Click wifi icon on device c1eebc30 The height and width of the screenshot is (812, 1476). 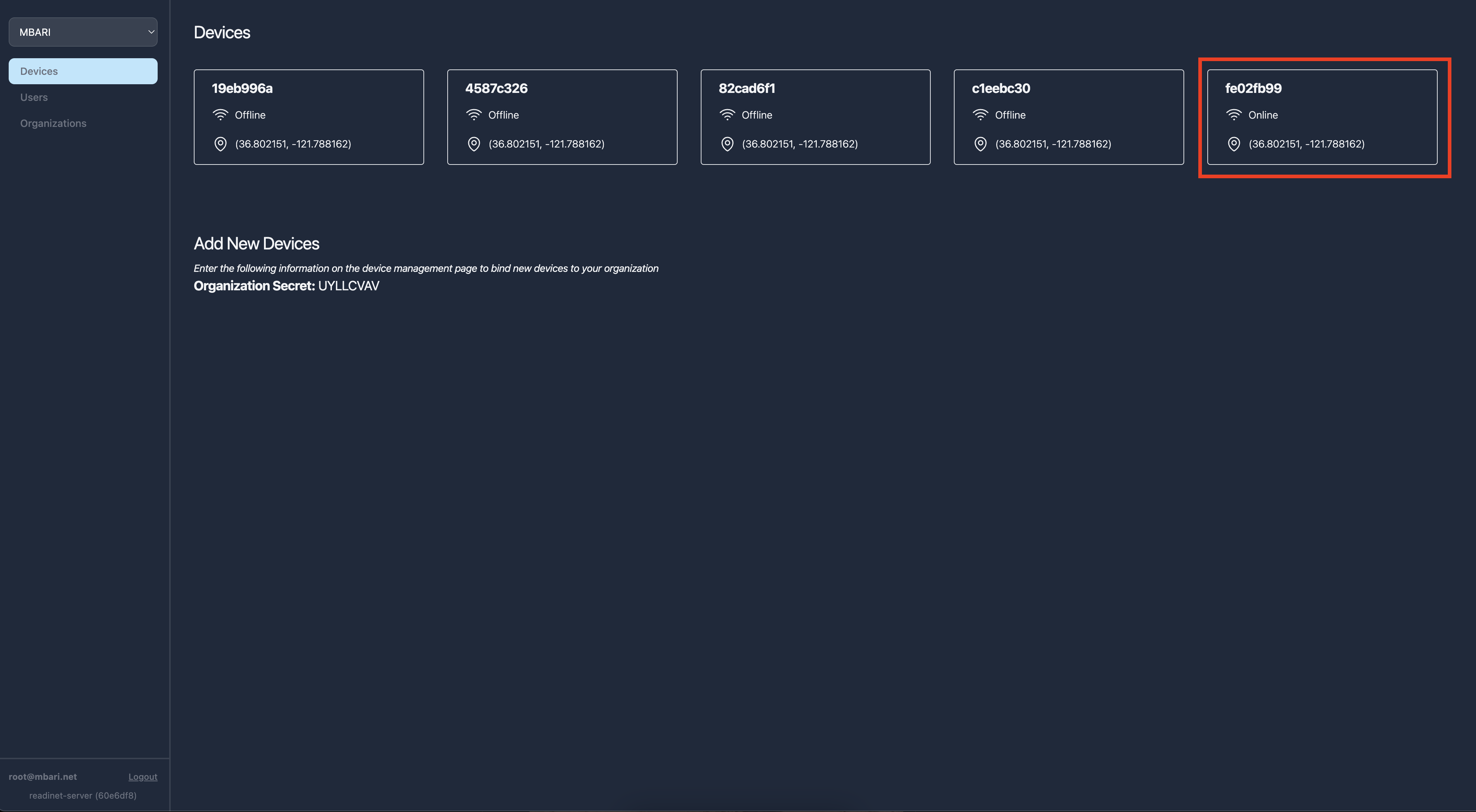[x=980, y=115]
